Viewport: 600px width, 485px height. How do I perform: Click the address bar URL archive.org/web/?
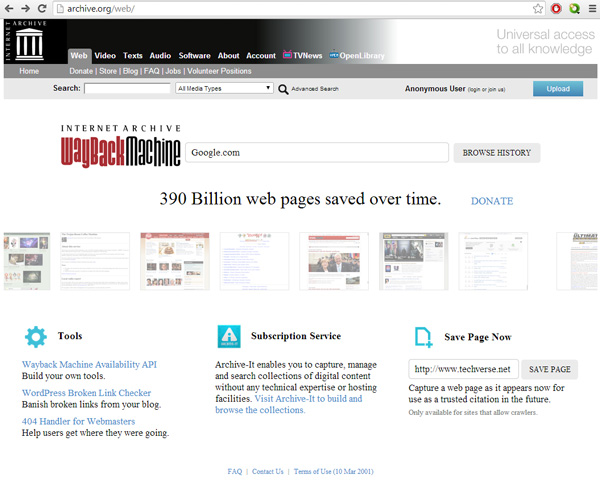(101, 9)
